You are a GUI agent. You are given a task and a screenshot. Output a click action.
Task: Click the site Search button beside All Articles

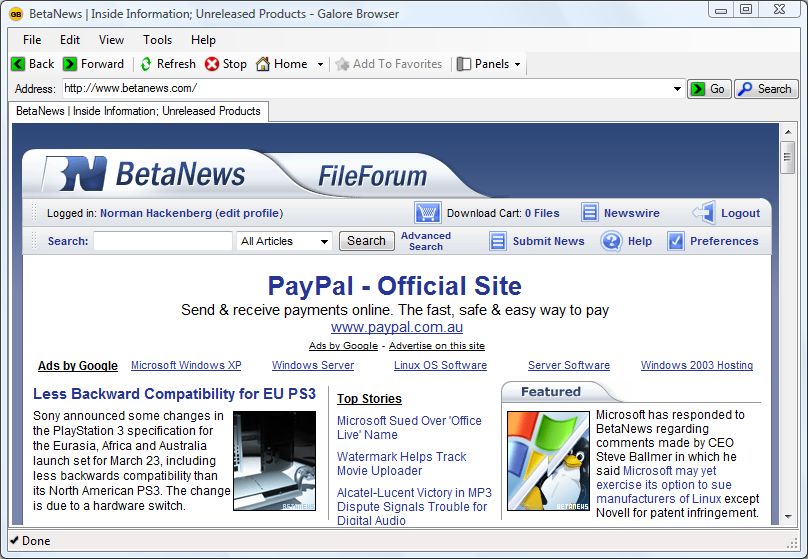pyautogui.click(x=366, y=241)
